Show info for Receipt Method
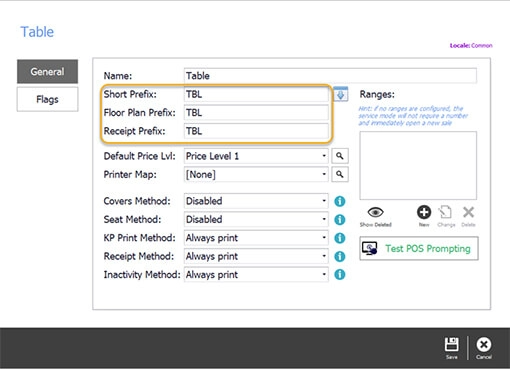The width and height of the screenshot is (510, 369). 340,256
